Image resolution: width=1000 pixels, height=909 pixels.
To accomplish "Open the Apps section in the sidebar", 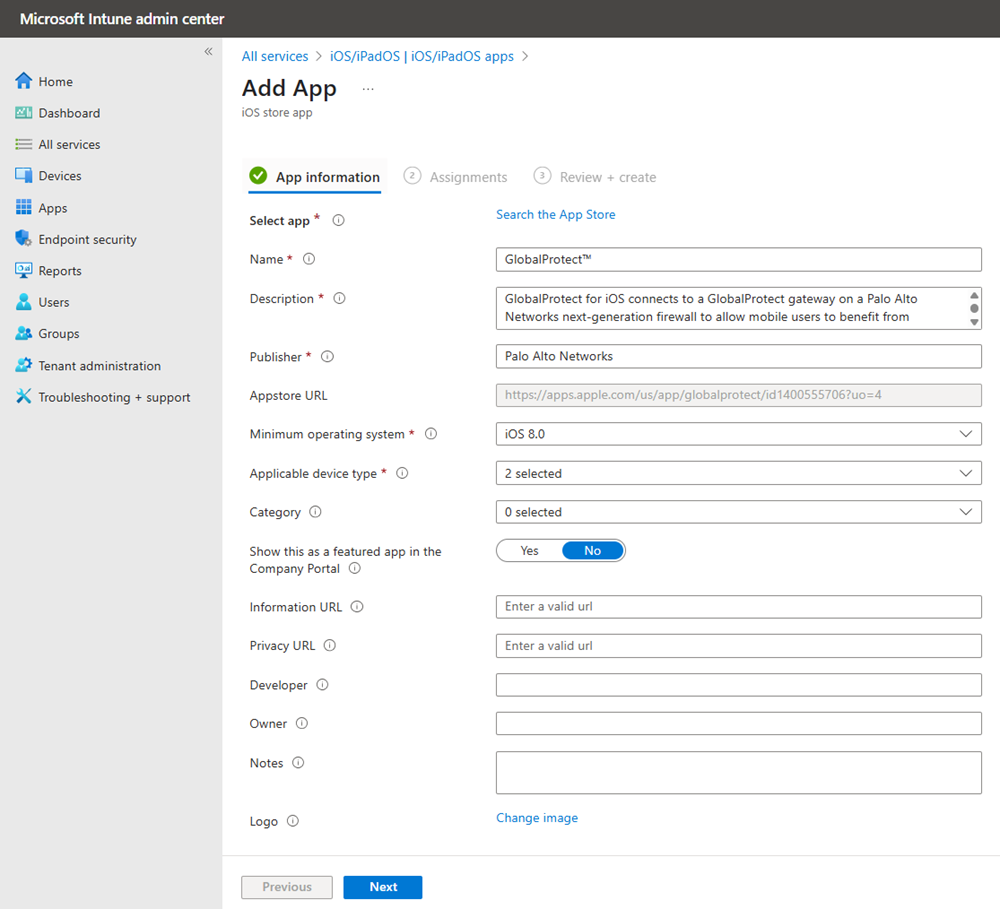I will click(53, 207).
